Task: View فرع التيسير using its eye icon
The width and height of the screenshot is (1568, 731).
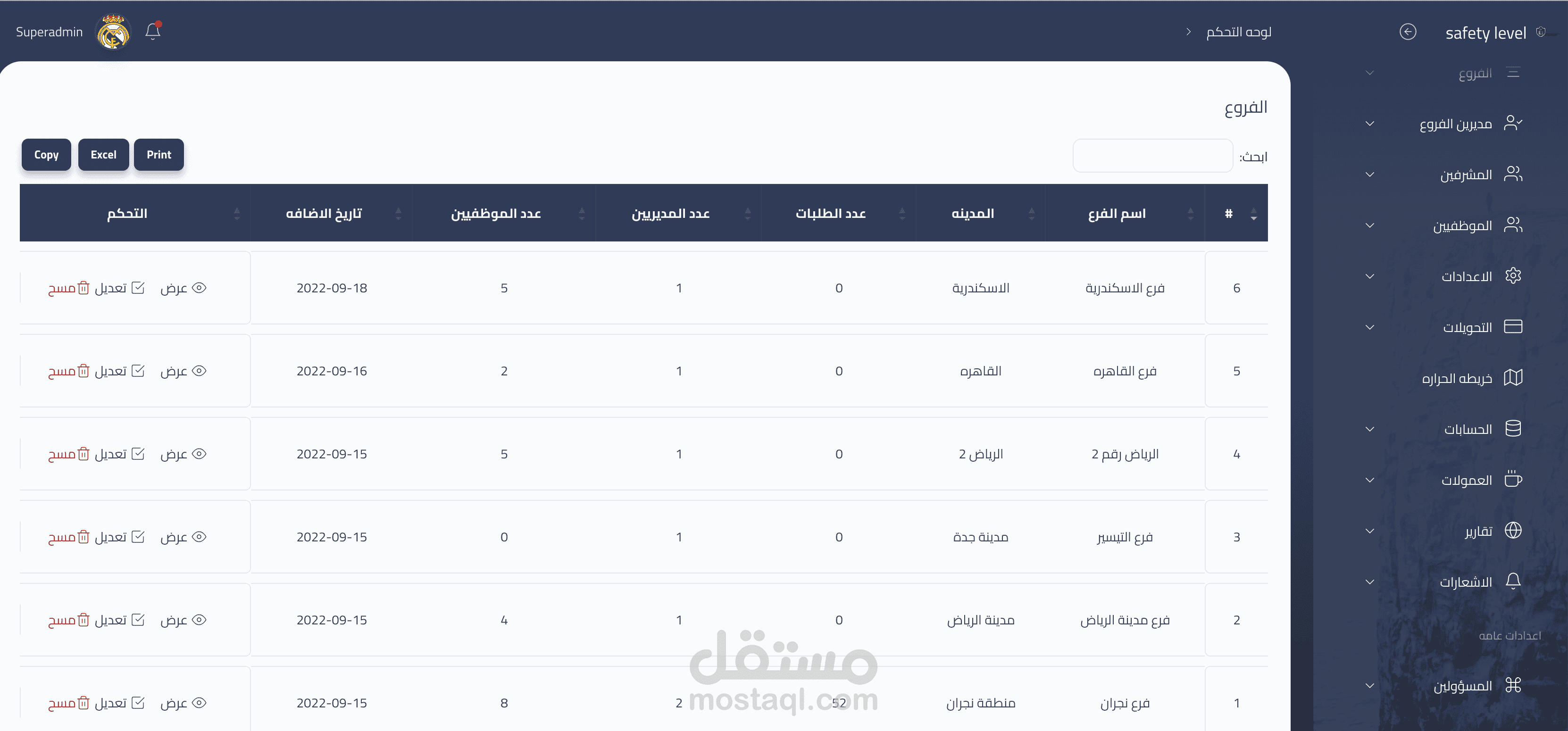Action: coord(199,537)
